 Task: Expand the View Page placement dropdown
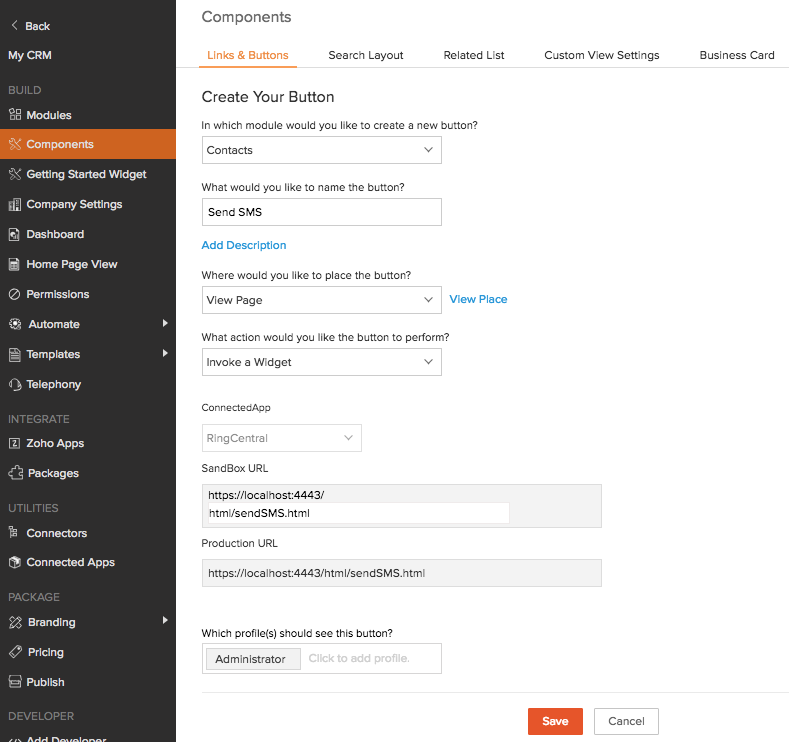click(x=321, y=300)
